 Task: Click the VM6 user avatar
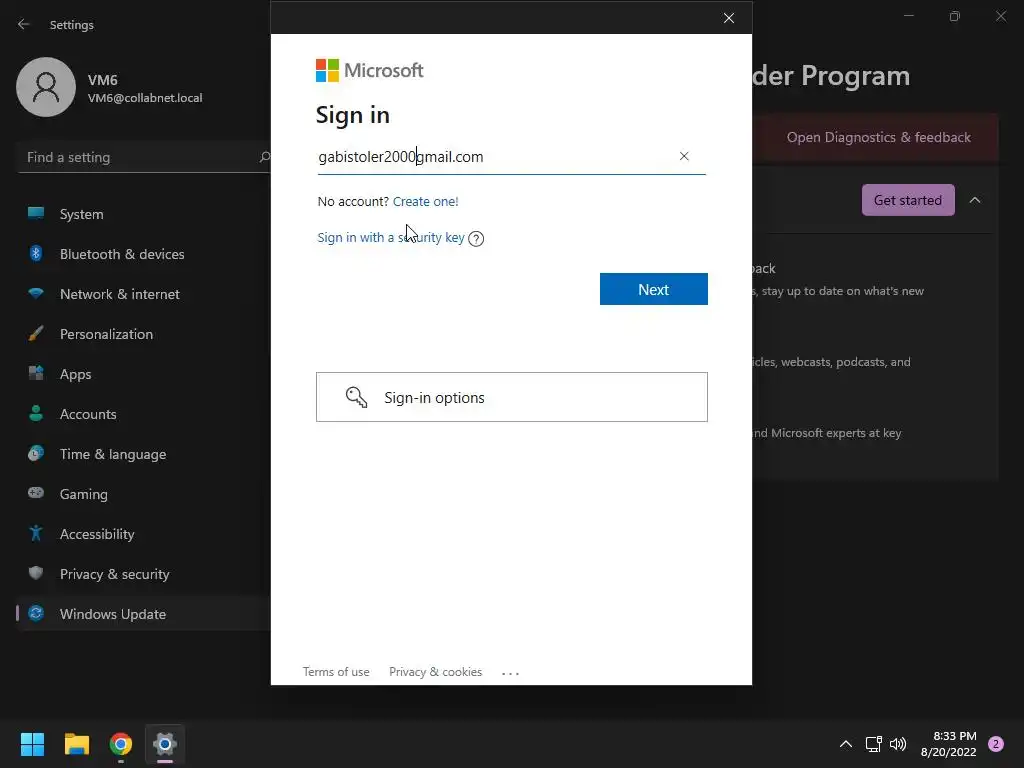point(46,87)
